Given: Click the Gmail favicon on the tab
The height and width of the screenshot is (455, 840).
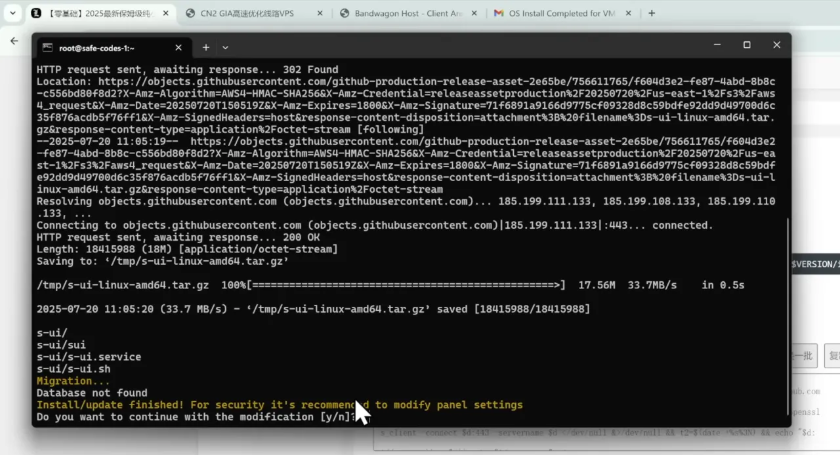Looking at the screenshot, I should click(499, 13).
